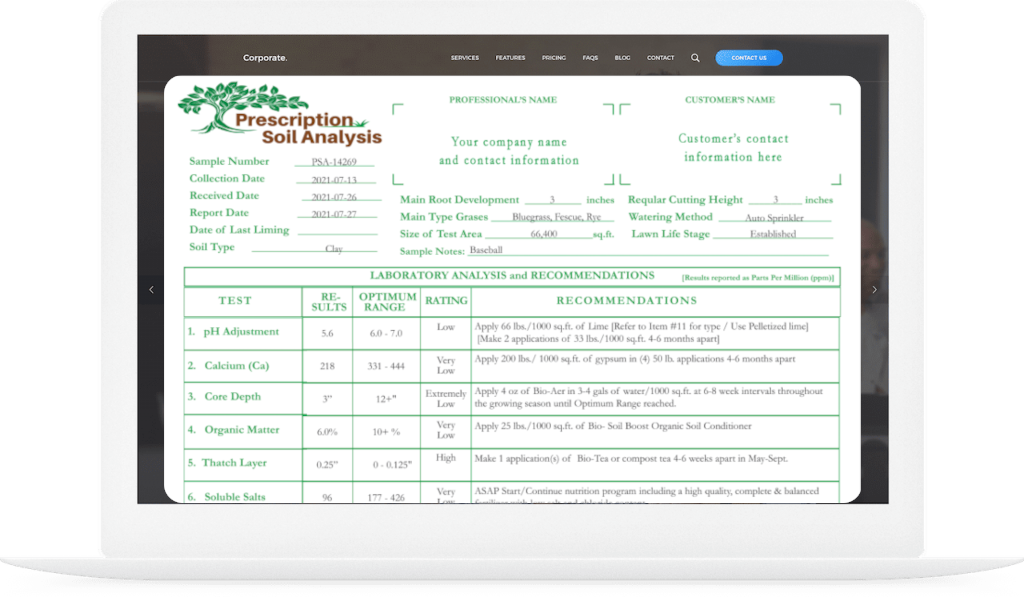Open the Features menu item
The image size is (1024, 597).
[510, 58]
